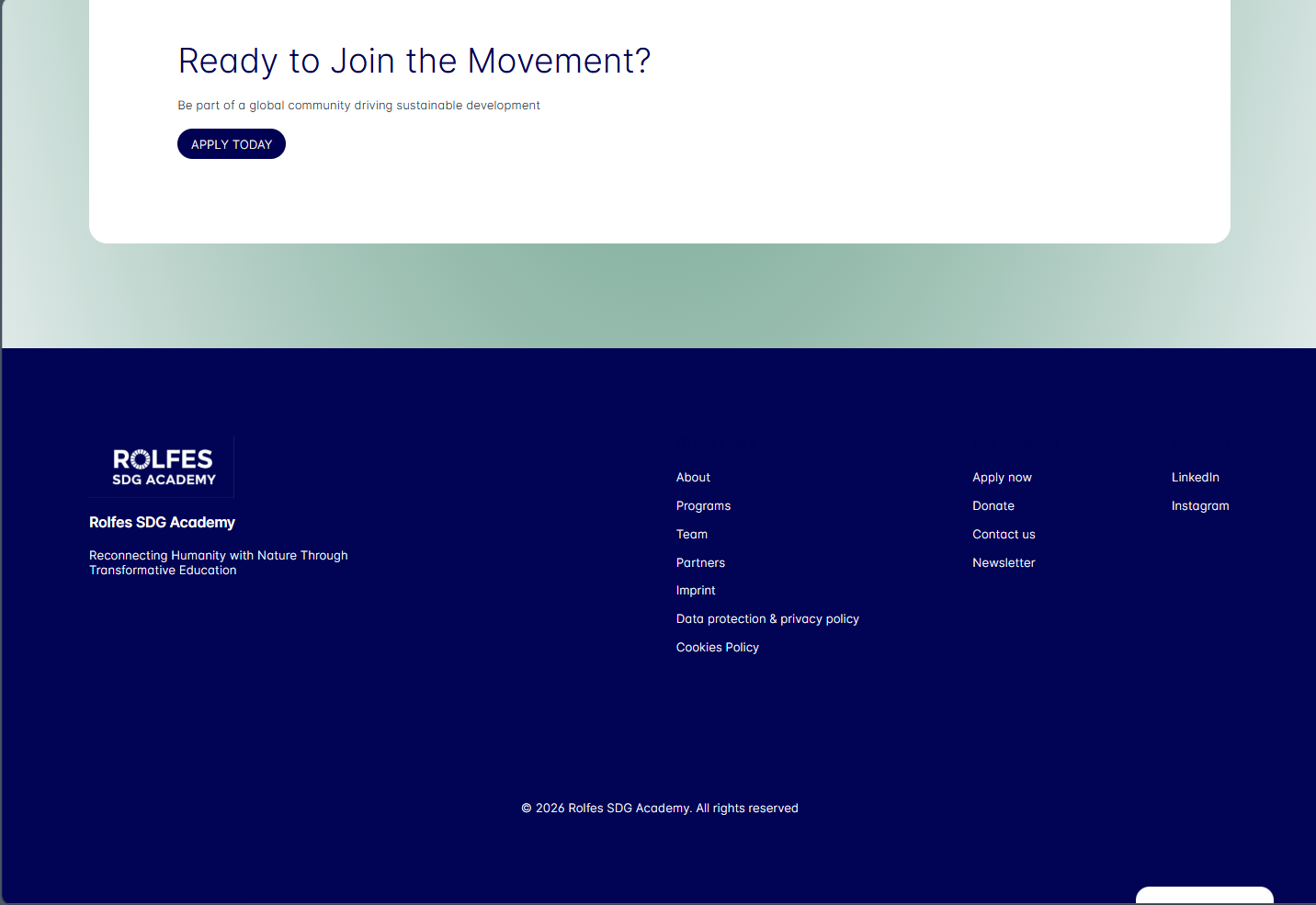Open the white widget in bottom-right corner

[x=1204, y=896]
